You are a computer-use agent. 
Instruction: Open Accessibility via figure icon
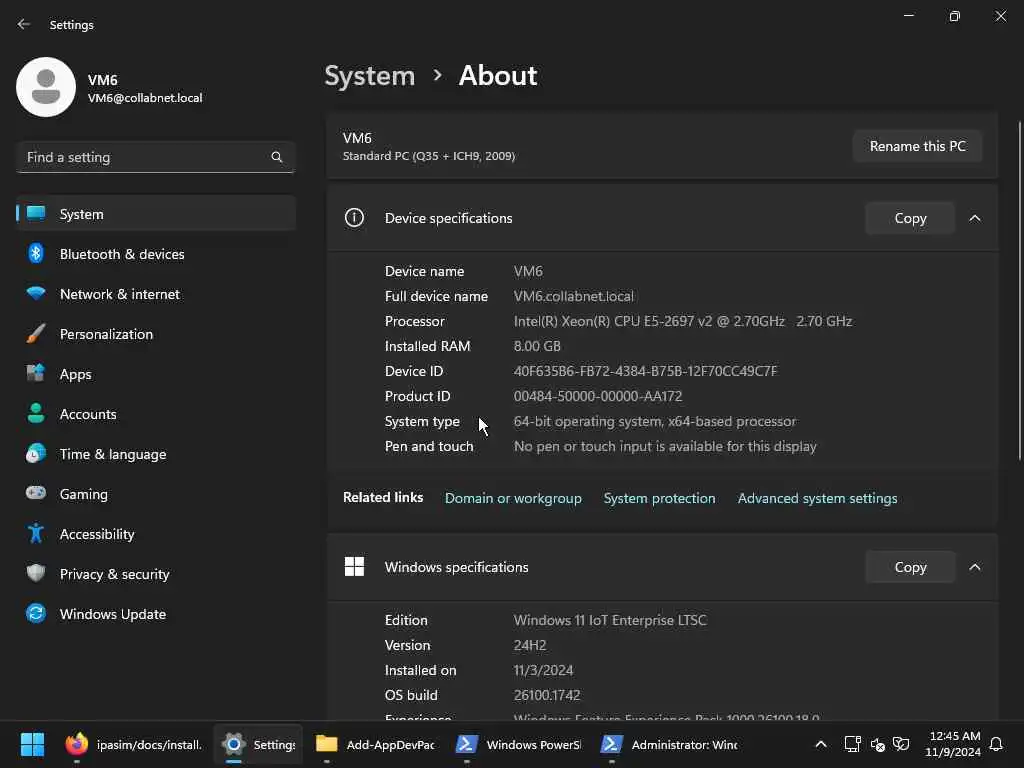[36, 534]
